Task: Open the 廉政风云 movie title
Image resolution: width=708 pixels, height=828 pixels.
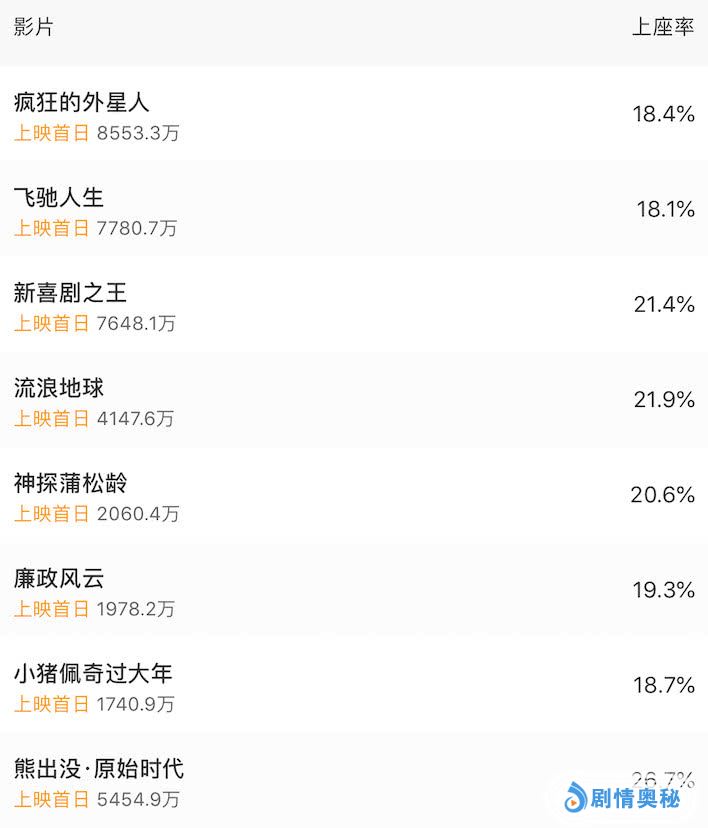Action: tap(59, 578)
